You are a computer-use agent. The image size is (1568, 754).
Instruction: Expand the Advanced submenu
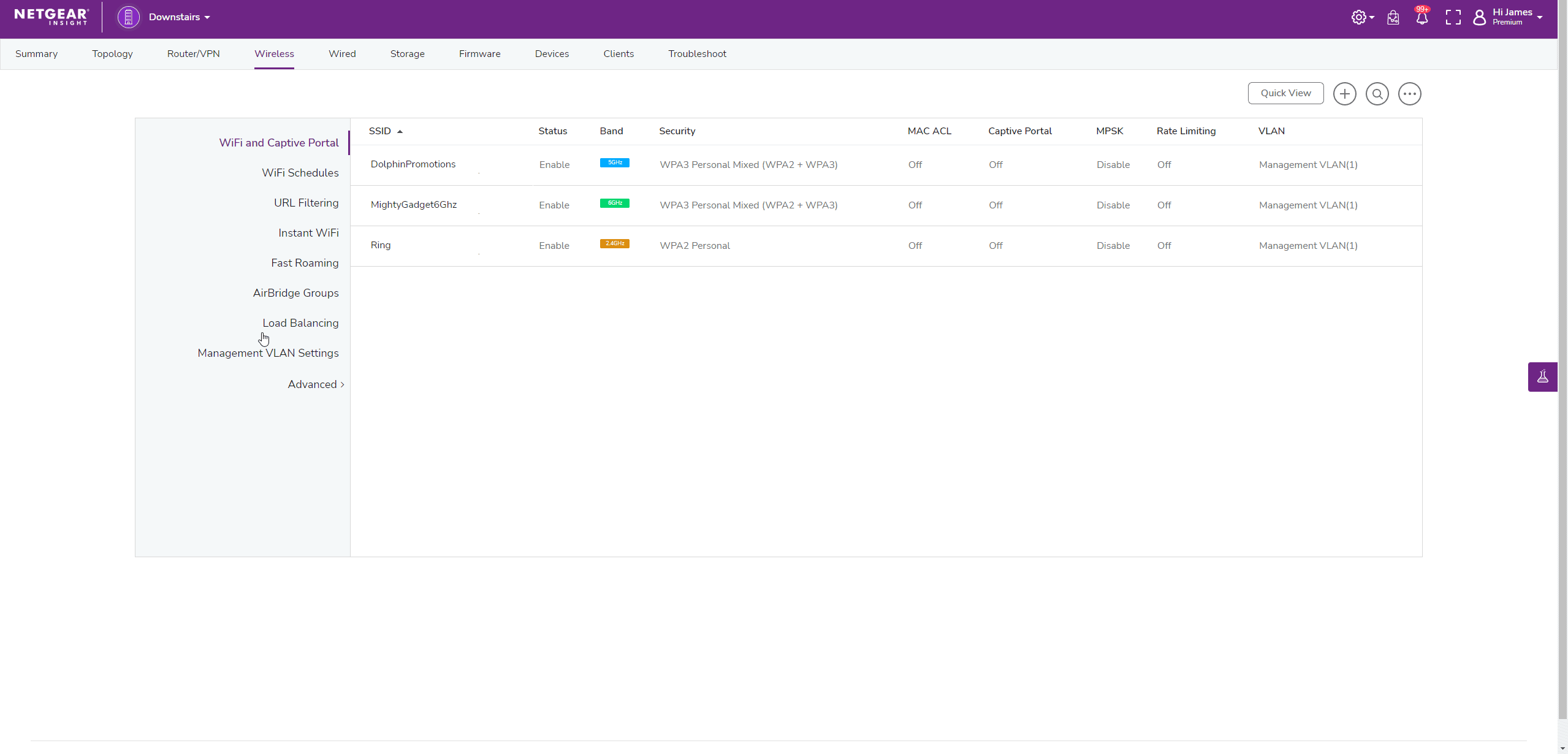(x=316, y=384)
